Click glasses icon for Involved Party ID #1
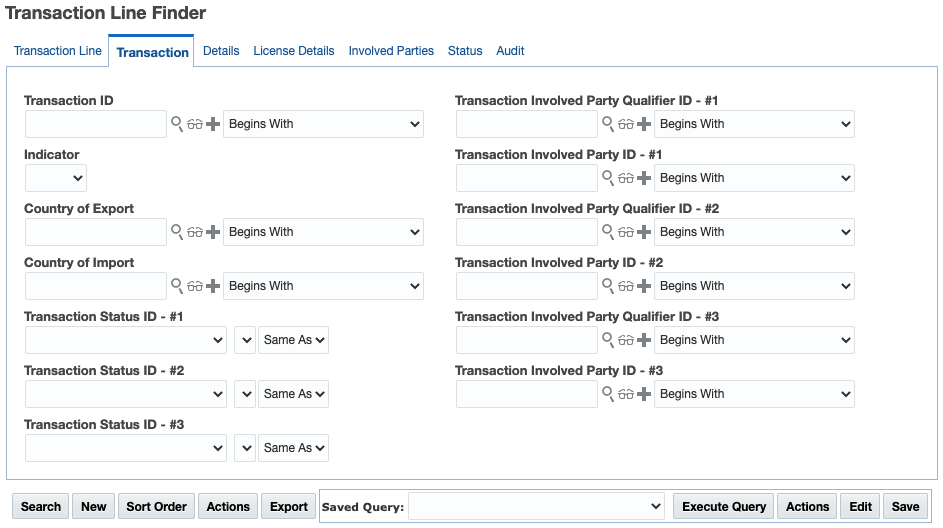This screenshot has height=528, width=943. [x=626, y=178]
